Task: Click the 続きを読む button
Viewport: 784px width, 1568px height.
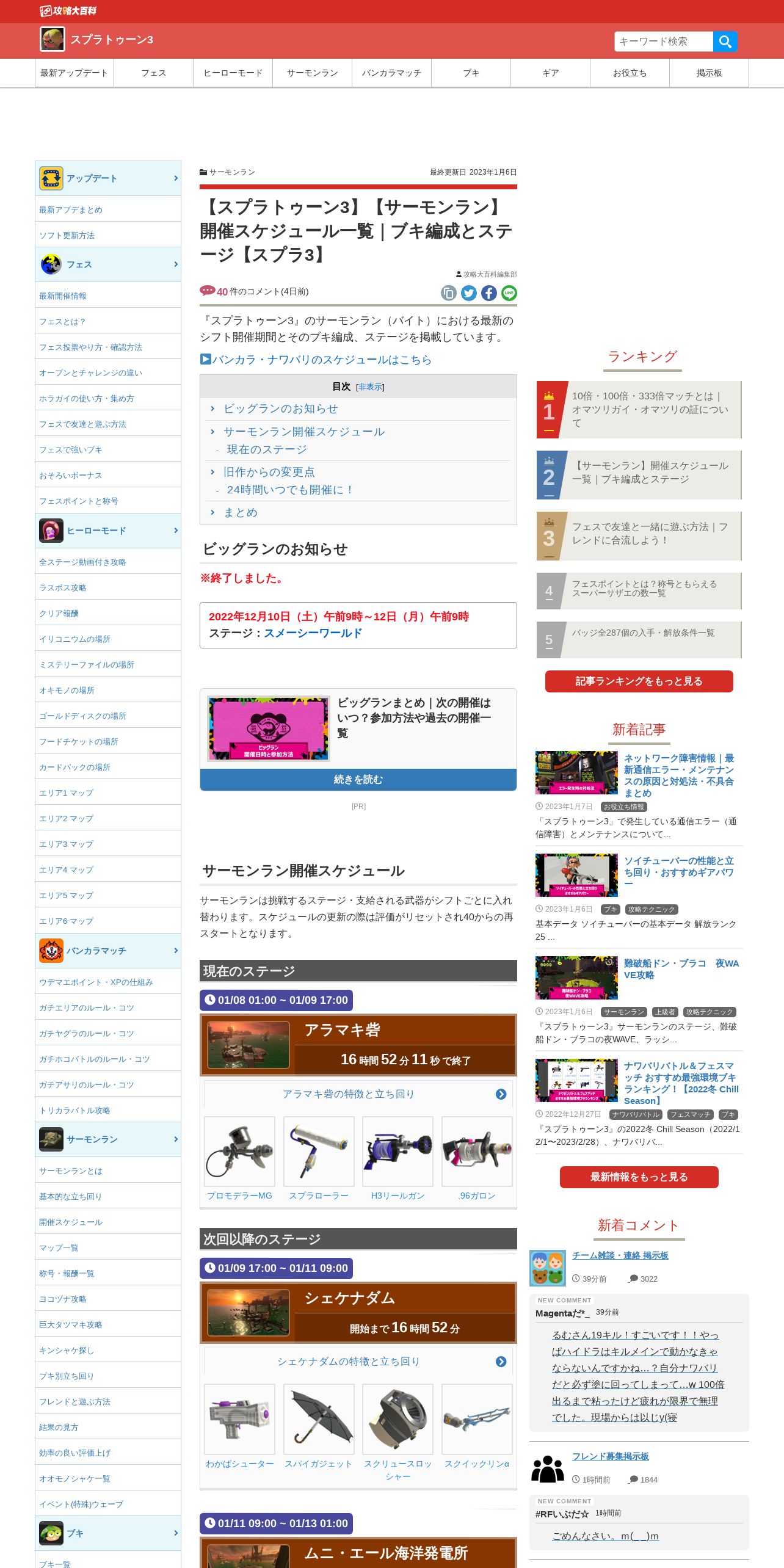Action: click(358, 780)
